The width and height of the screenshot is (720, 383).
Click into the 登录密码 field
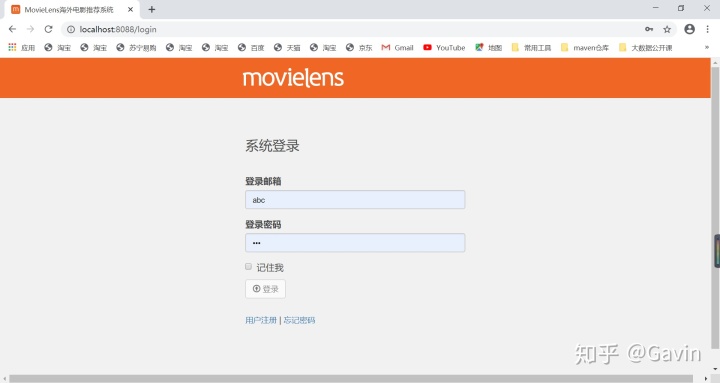point(355,242)
